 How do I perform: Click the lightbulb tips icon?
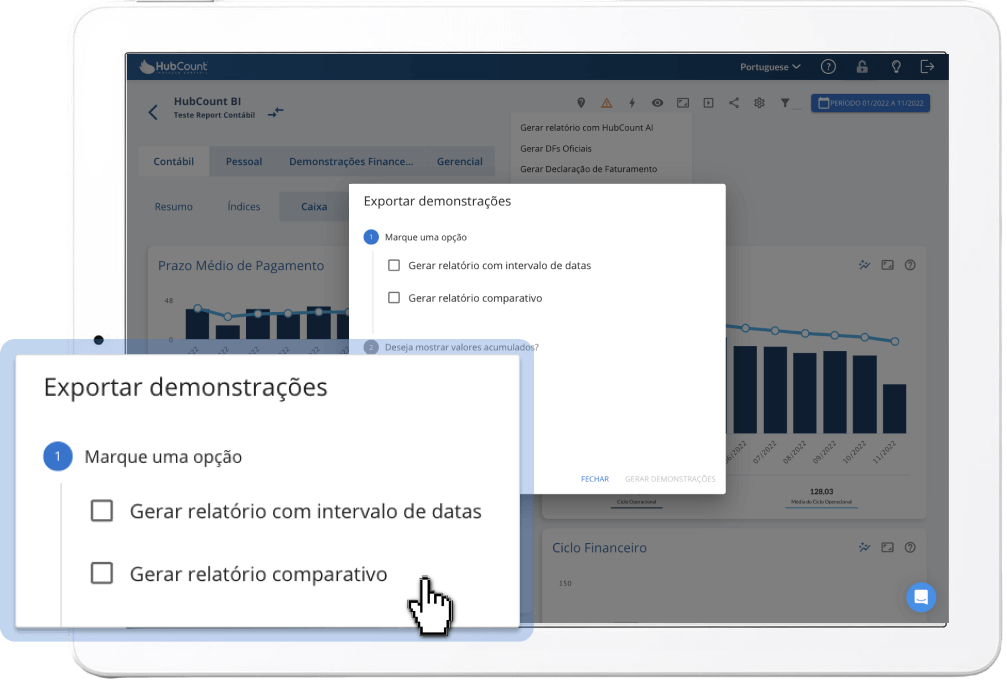pyautogui.click(x=896, y=66)
